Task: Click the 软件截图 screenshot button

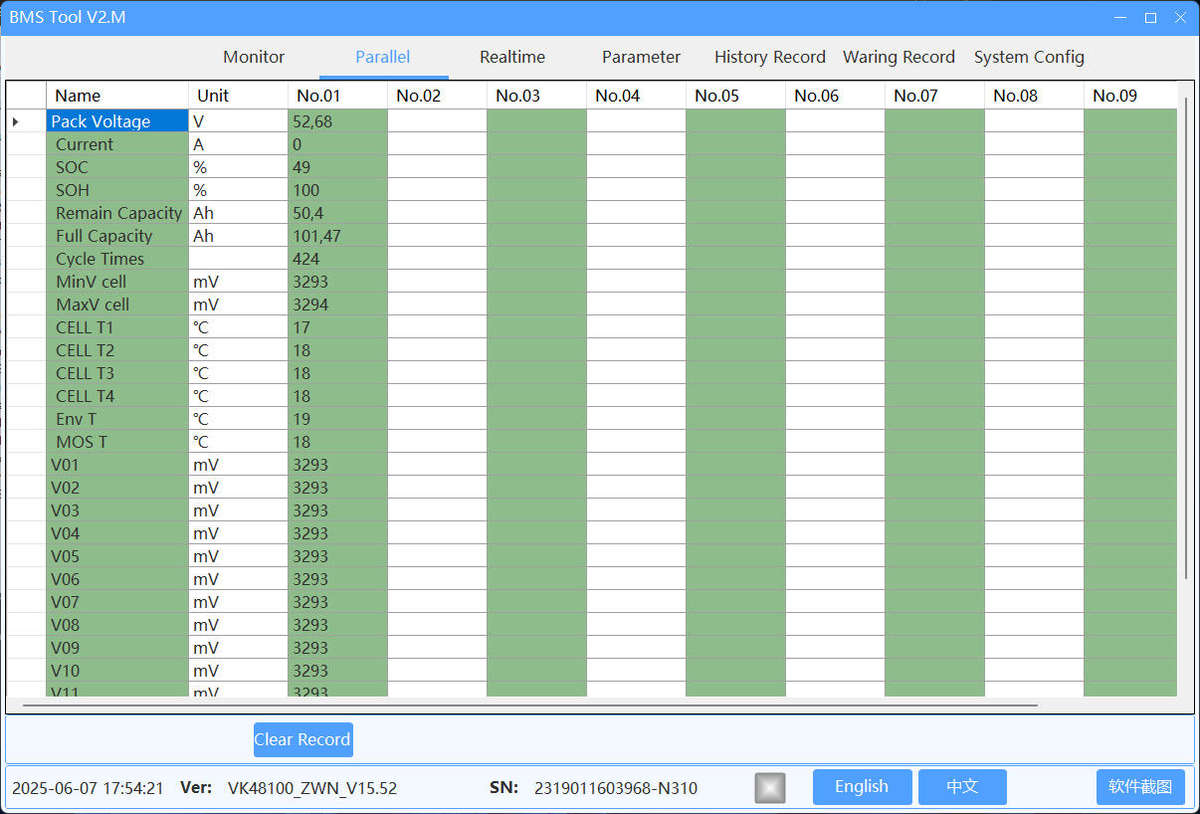Action: [x=1140, y=787]
